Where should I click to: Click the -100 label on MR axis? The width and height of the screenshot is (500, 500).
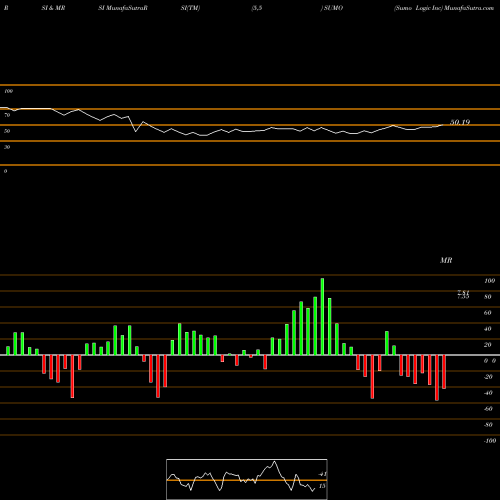click(490, 441)
